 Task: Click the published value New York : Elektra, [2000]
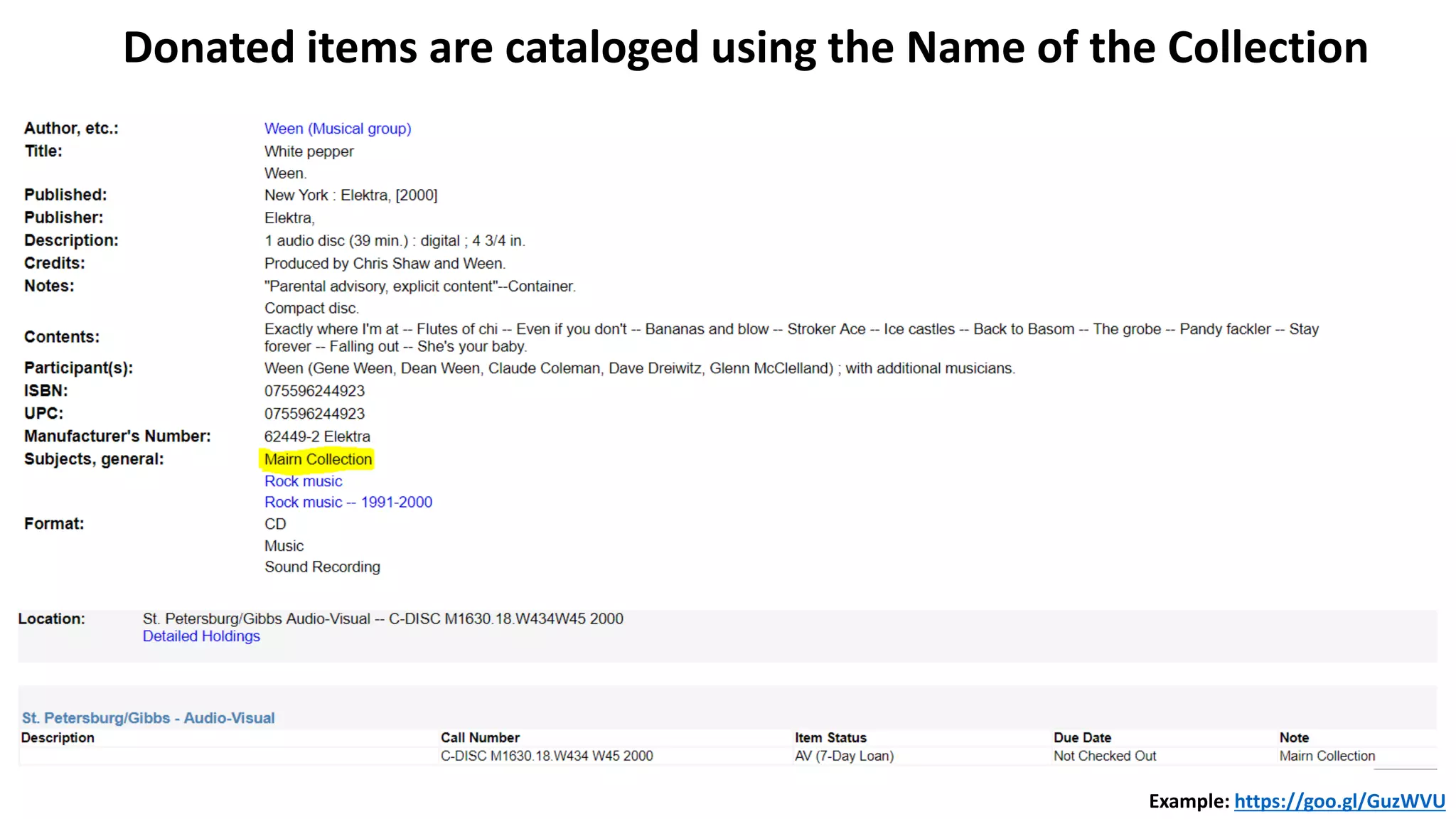tap(350, 196)
